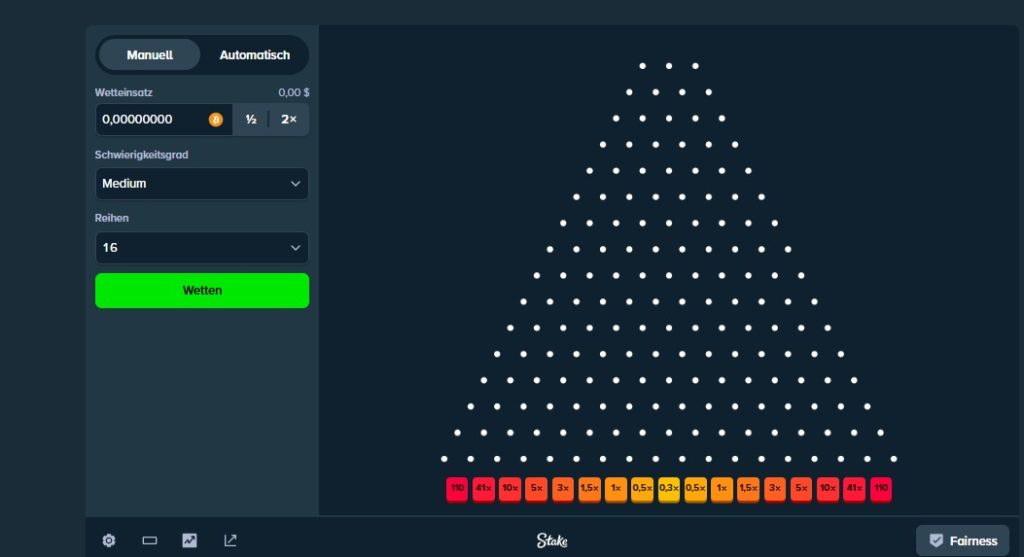Open the Fairness button
1024x557 pixels.
click(x=963, y=541)
